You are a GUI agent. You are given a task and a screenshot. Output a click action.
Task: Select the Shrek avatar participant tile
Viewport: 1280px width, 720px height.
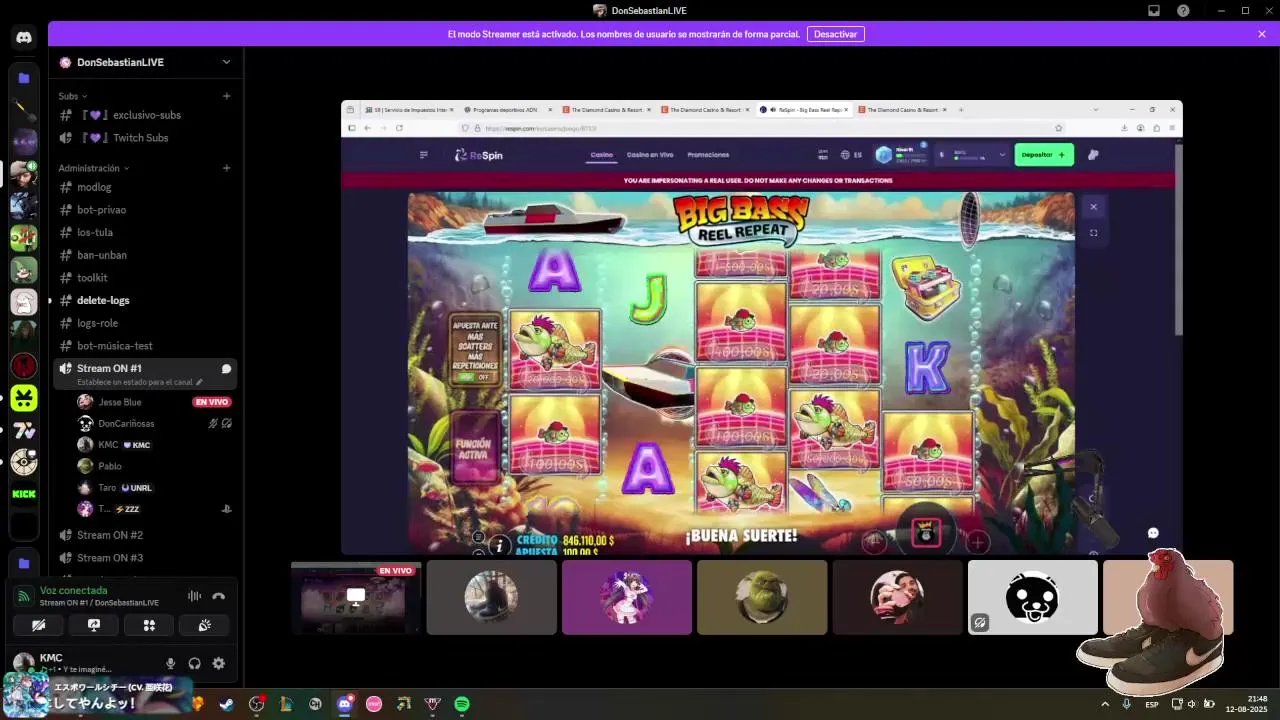click(x=762, y=597)
